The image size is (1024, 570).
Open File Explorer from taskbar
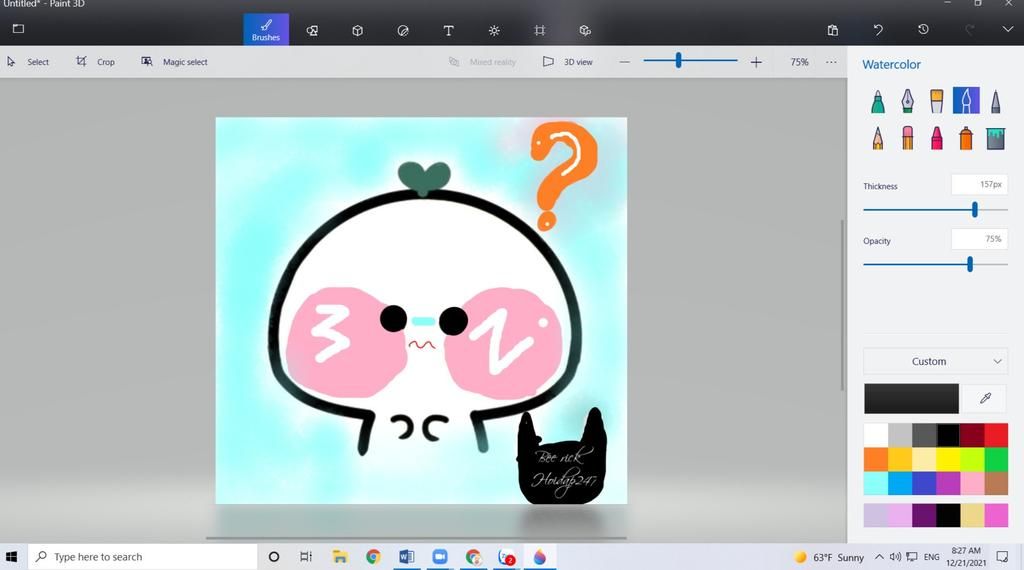pos(340,557)
